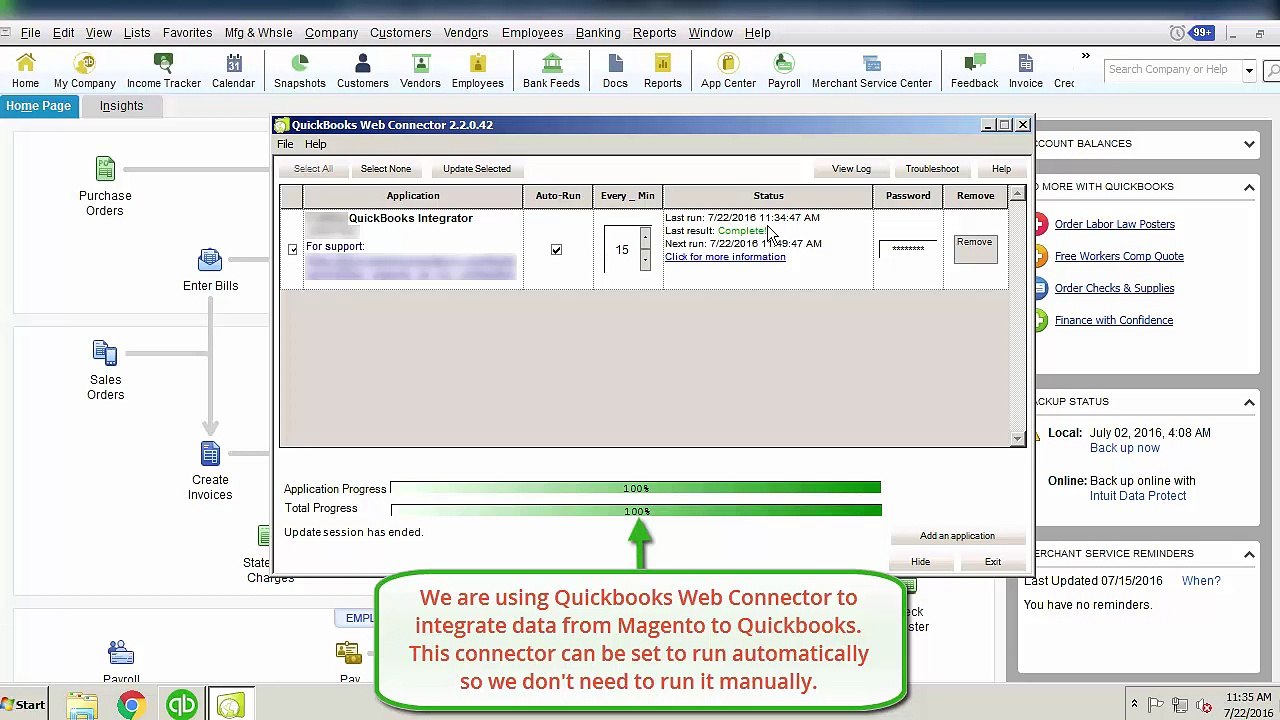Image resolution: width=1280 pixels, height=720 pixels.
Task: Open the App Center icon
Action: pos(728,71)
